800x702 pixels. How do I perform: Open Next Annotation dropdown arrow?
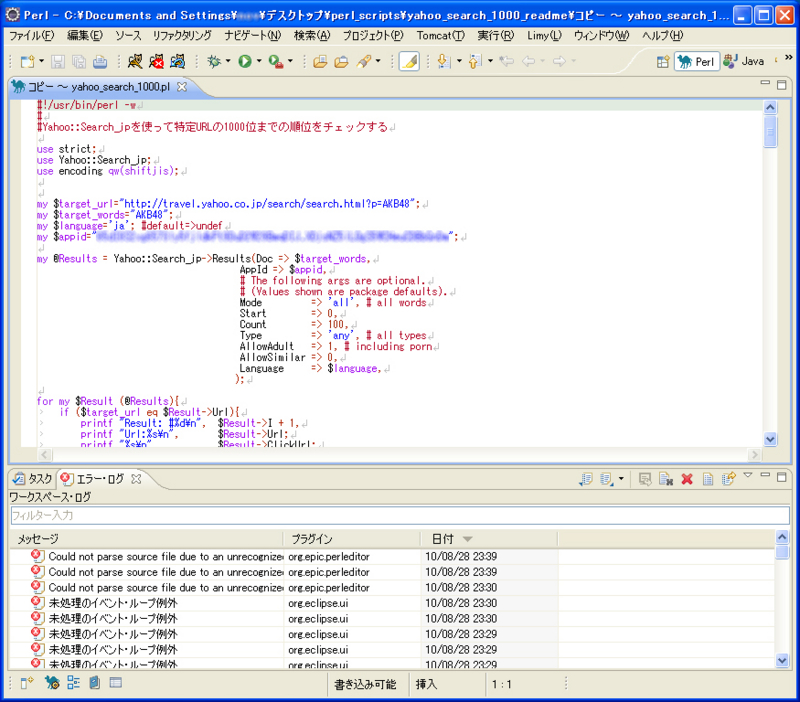pos(459,61)
